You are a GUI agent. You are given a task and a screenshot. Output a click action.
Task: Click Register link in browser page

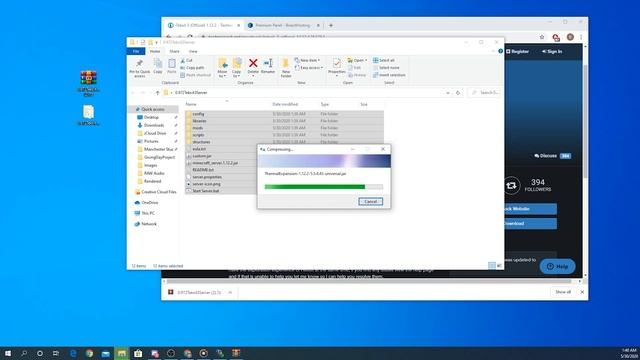coord(518,51)
